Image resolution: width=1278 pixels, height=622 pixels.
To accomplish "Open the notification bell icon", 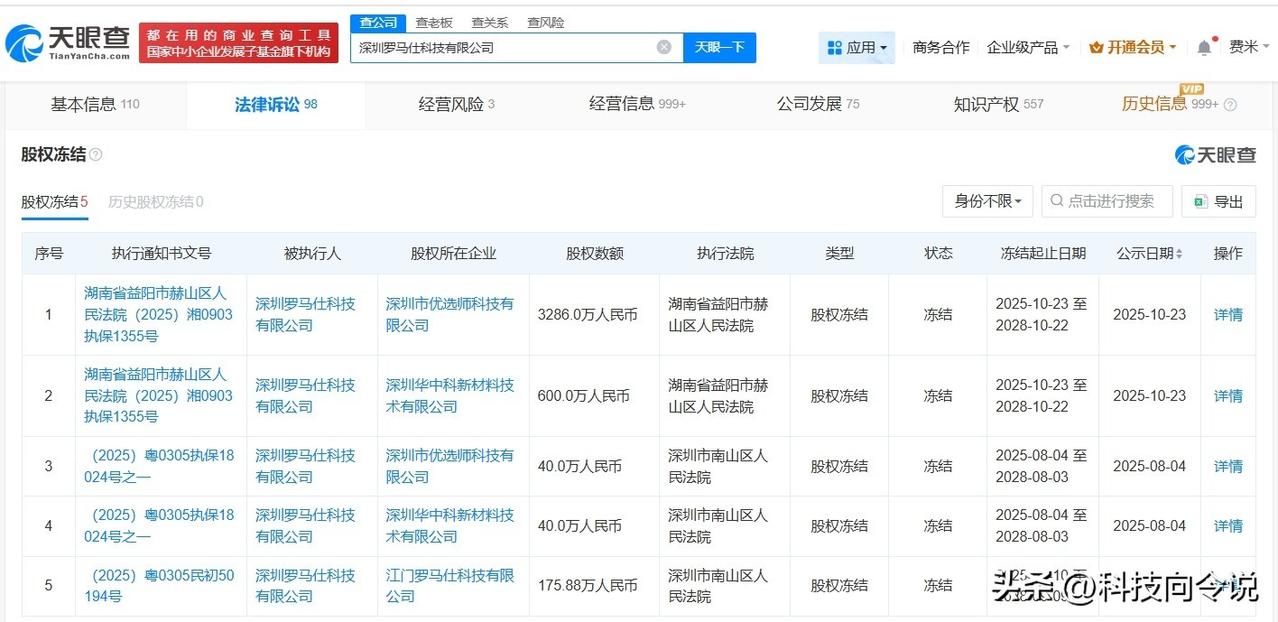I will click(x=1203, y=46).
